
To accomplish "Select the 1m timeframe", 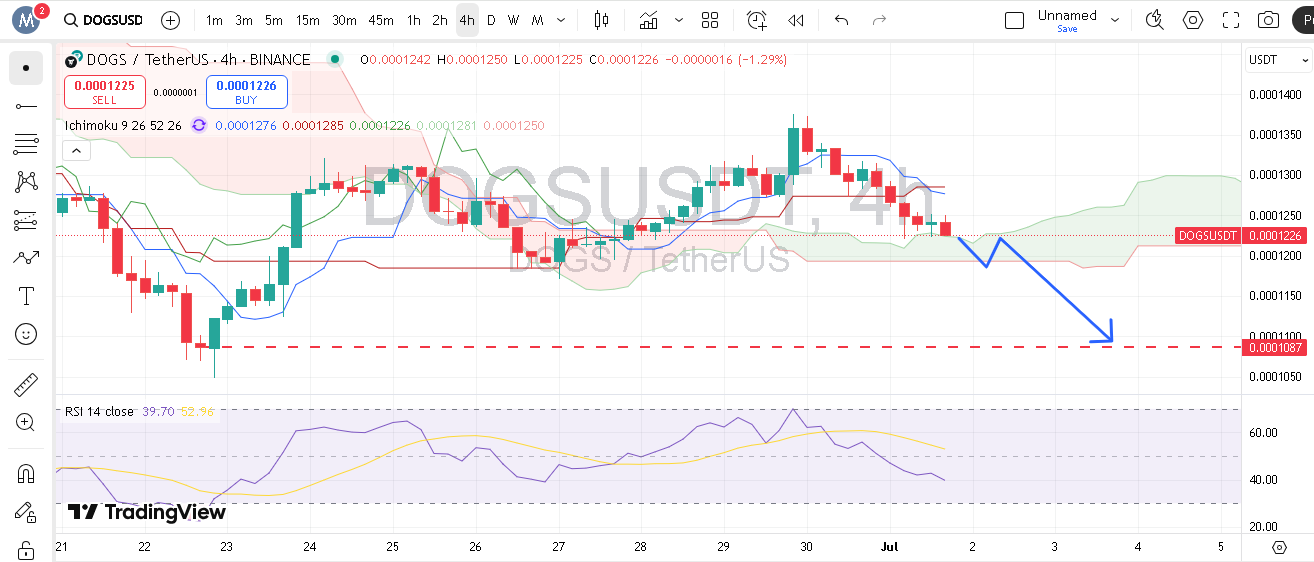I will pyautogui.click(x=214, y=20).
